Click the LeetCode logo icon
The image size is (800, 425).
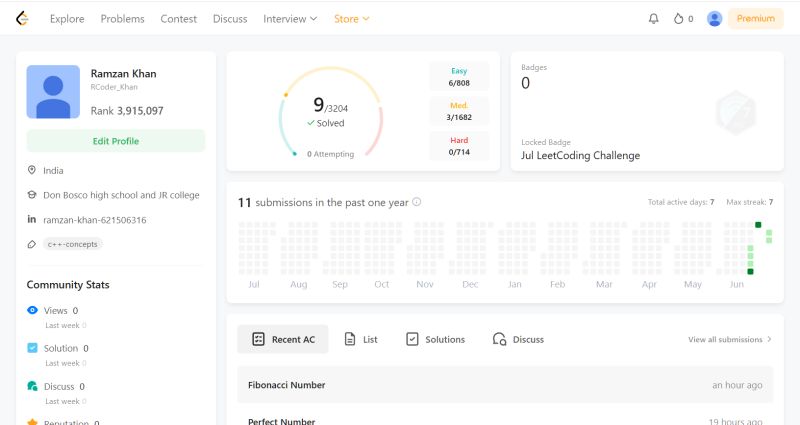(22, 18)
